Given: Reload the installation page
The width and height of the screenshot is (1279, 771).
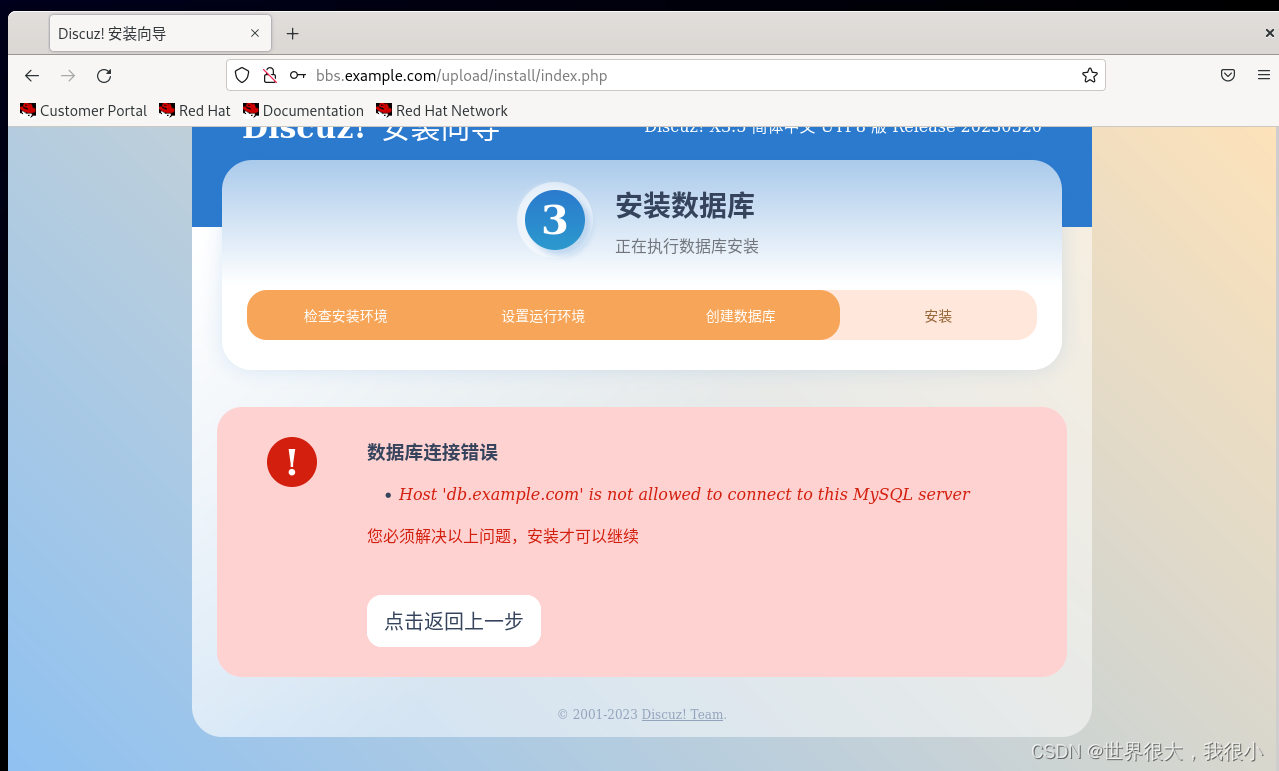Looking at the screenshot, I should pos(103,75).
